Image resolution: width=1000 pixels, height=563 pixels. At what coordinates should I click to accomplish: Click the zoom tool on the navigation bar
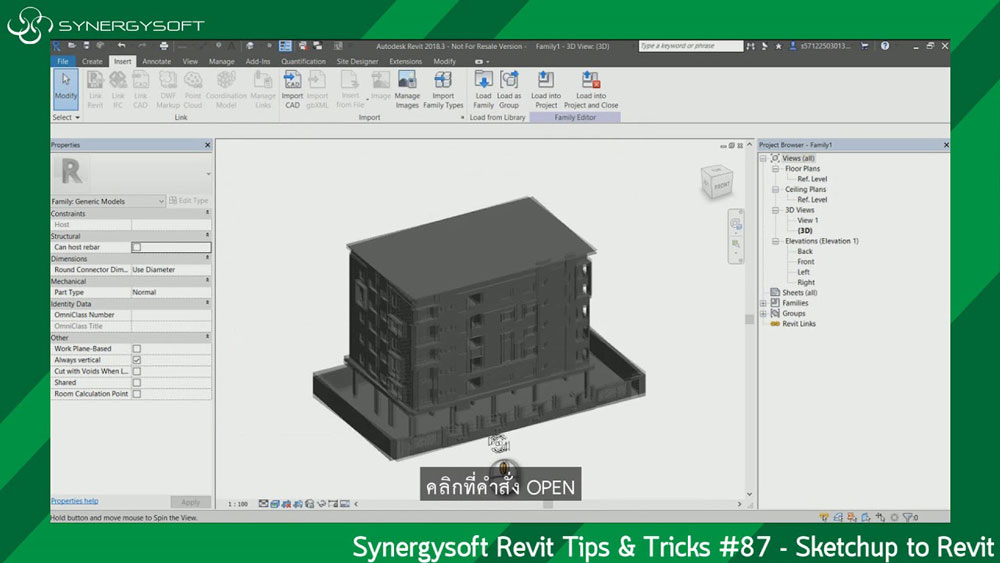735,244
